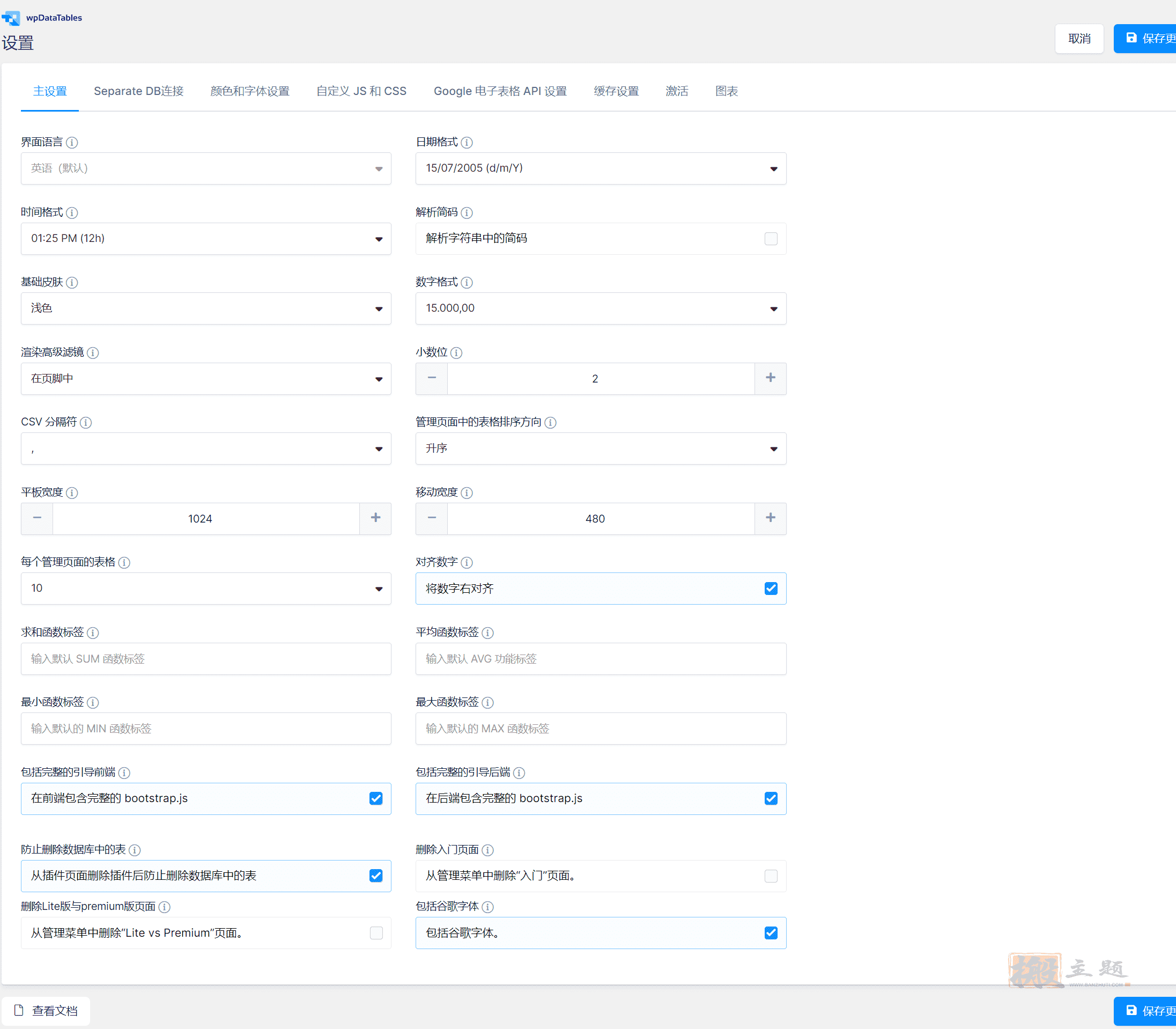Click the 取消 button
Screen dimensions: 1176x1029
click(x=1079, y=39)
